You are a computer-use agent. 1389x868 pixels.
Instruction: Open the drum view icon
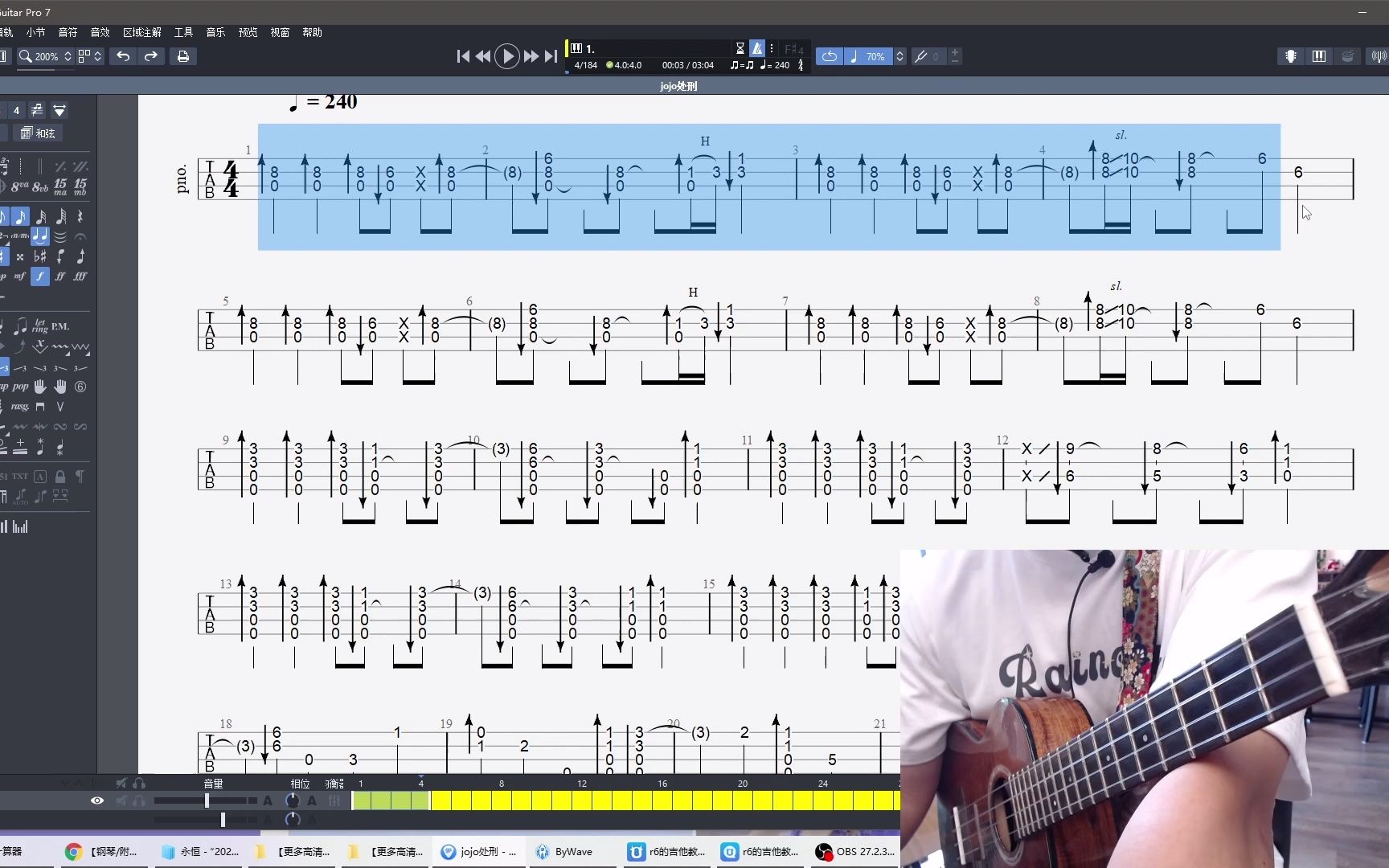pos(1348,56)
